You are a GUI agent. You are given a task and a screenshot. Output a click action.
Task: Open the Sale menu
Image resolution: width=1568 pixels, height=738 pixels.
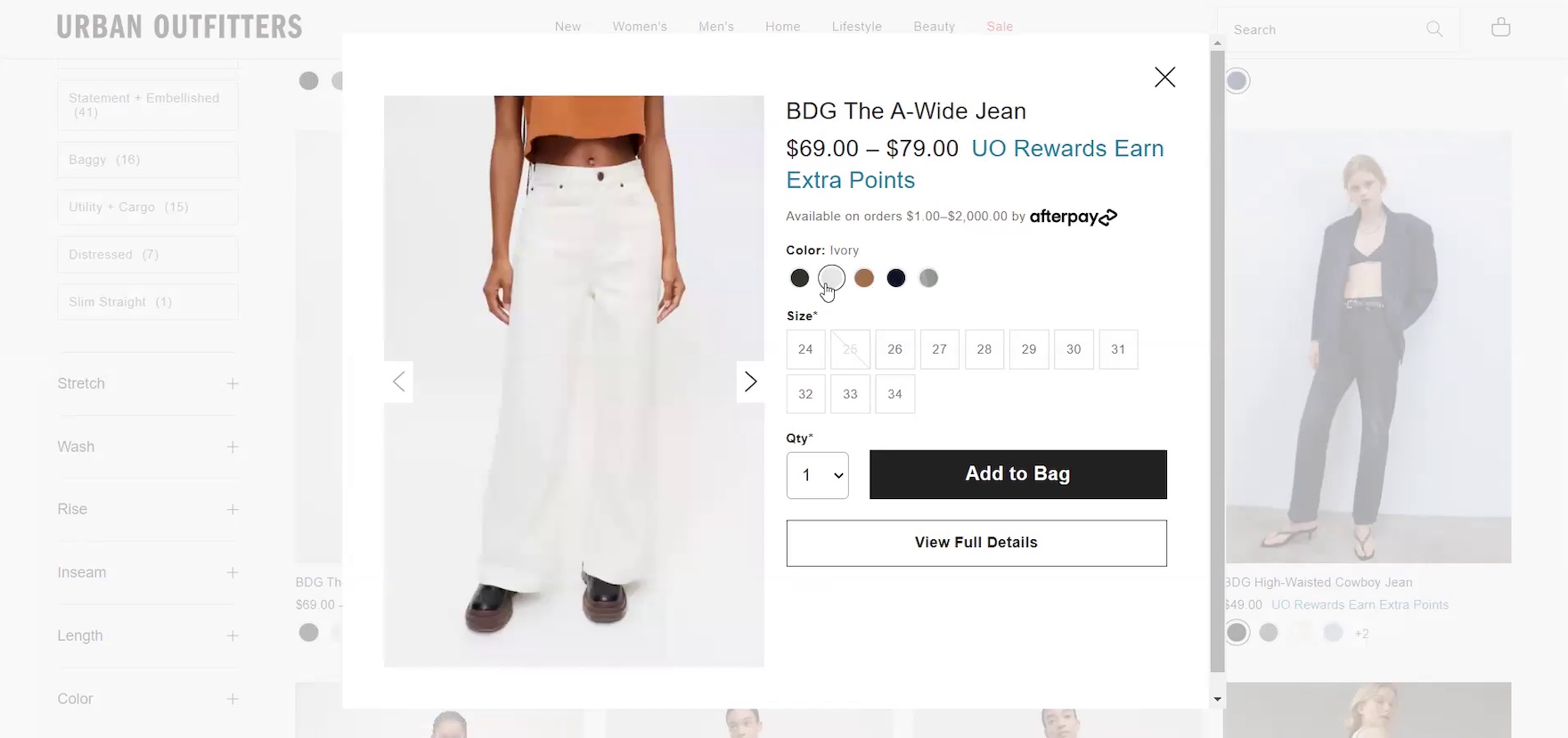tap(1000, 27)
